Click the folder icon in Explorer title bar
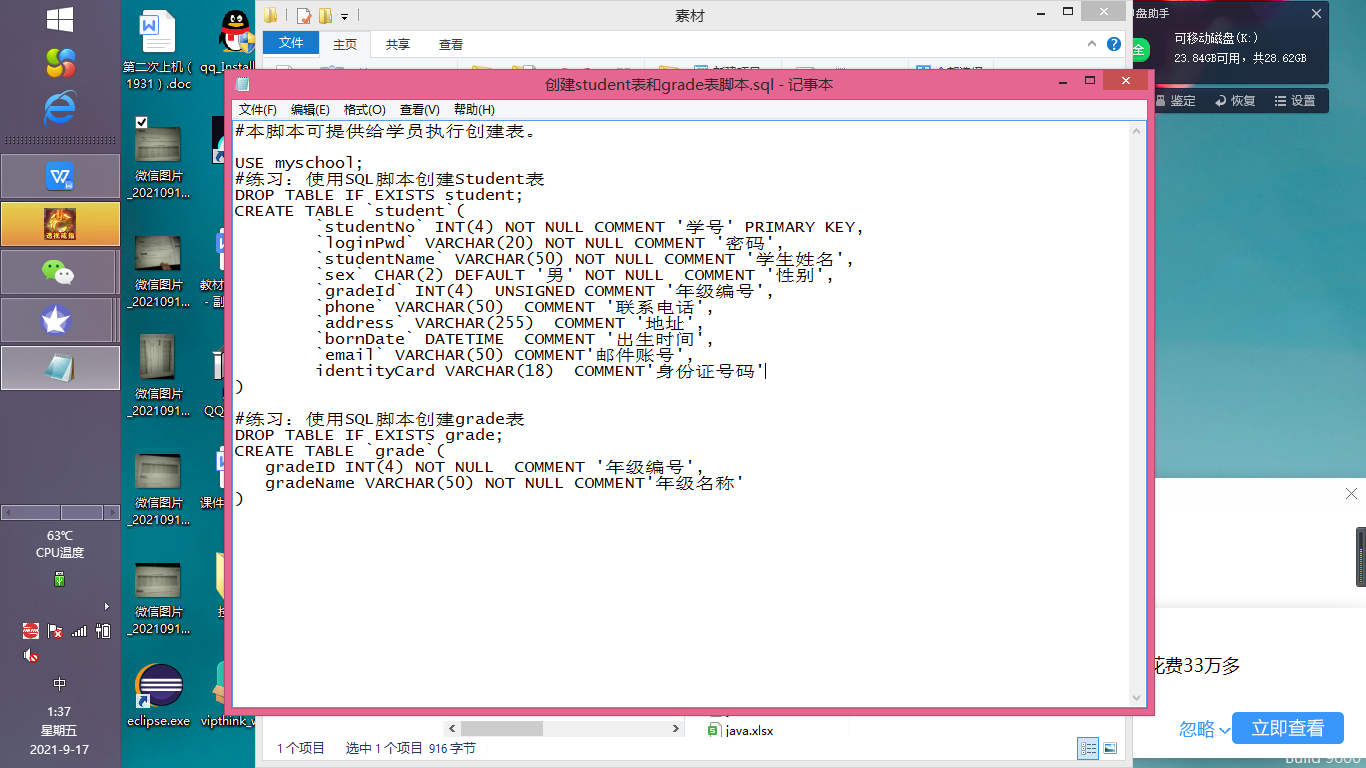Screen dimensions: 1366x768 271,15
